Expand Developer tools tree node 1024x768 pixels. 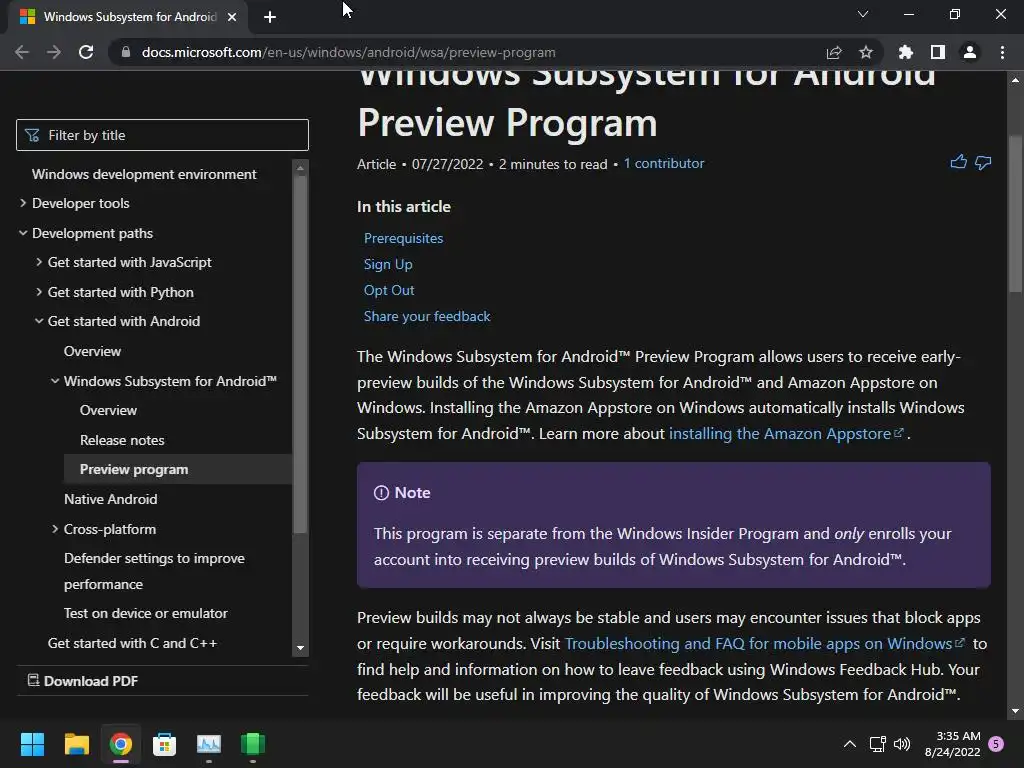(x=23, y=203)
